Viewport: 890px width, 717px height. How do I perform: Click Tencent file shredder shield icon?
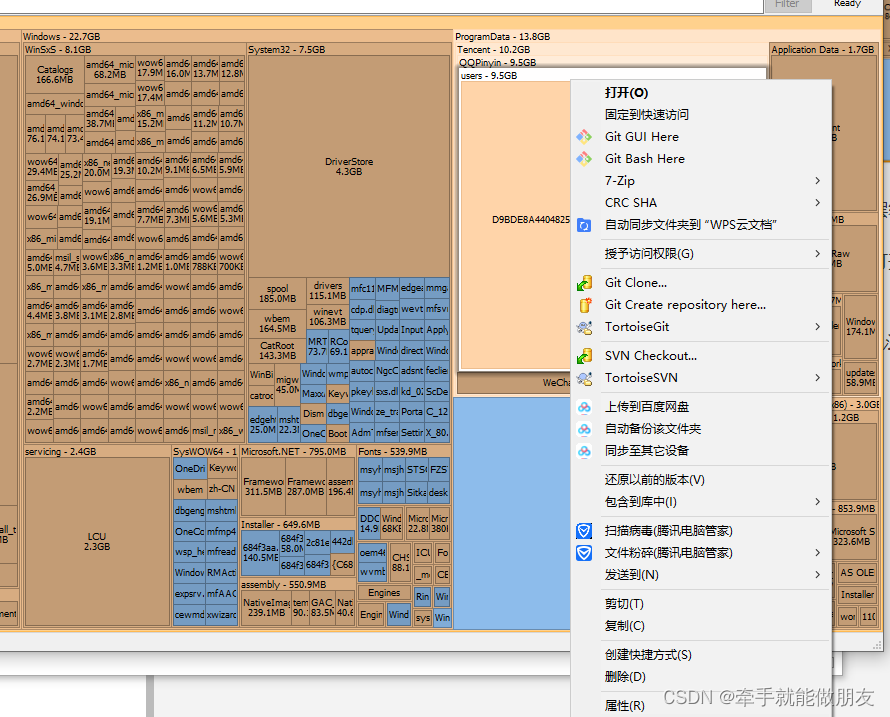click(x=584, y=553)
